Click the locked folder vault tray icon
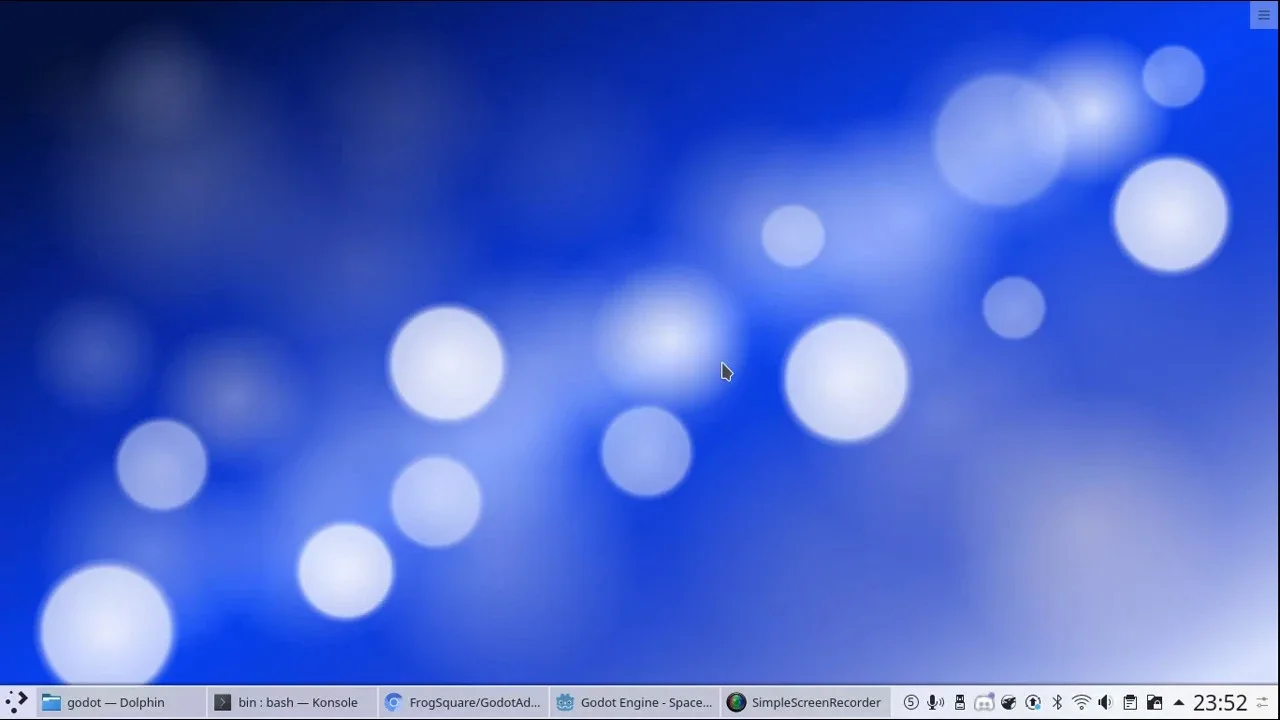Screen dimensions: 1280x720 point(1154,702)
